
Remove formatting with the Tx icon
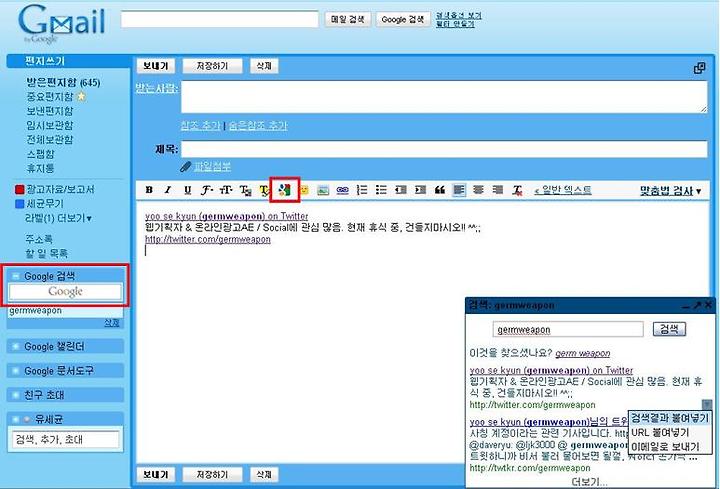[518, 190]
